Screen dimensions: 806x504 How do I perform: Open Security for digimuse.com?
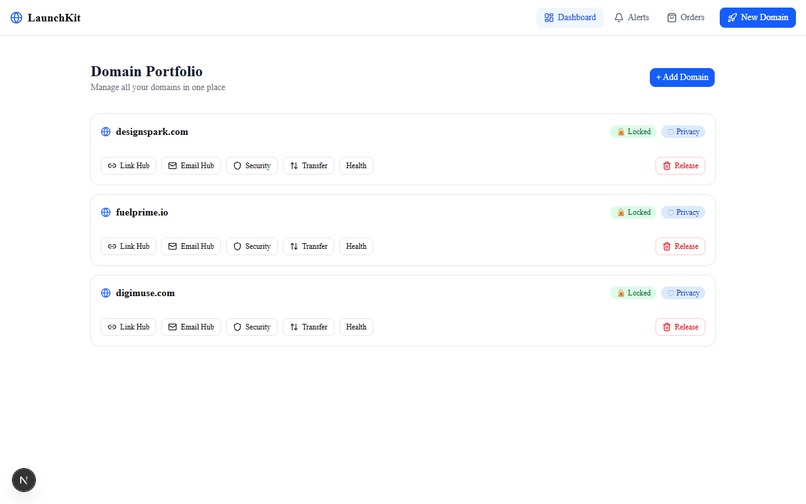coord(252,327)
